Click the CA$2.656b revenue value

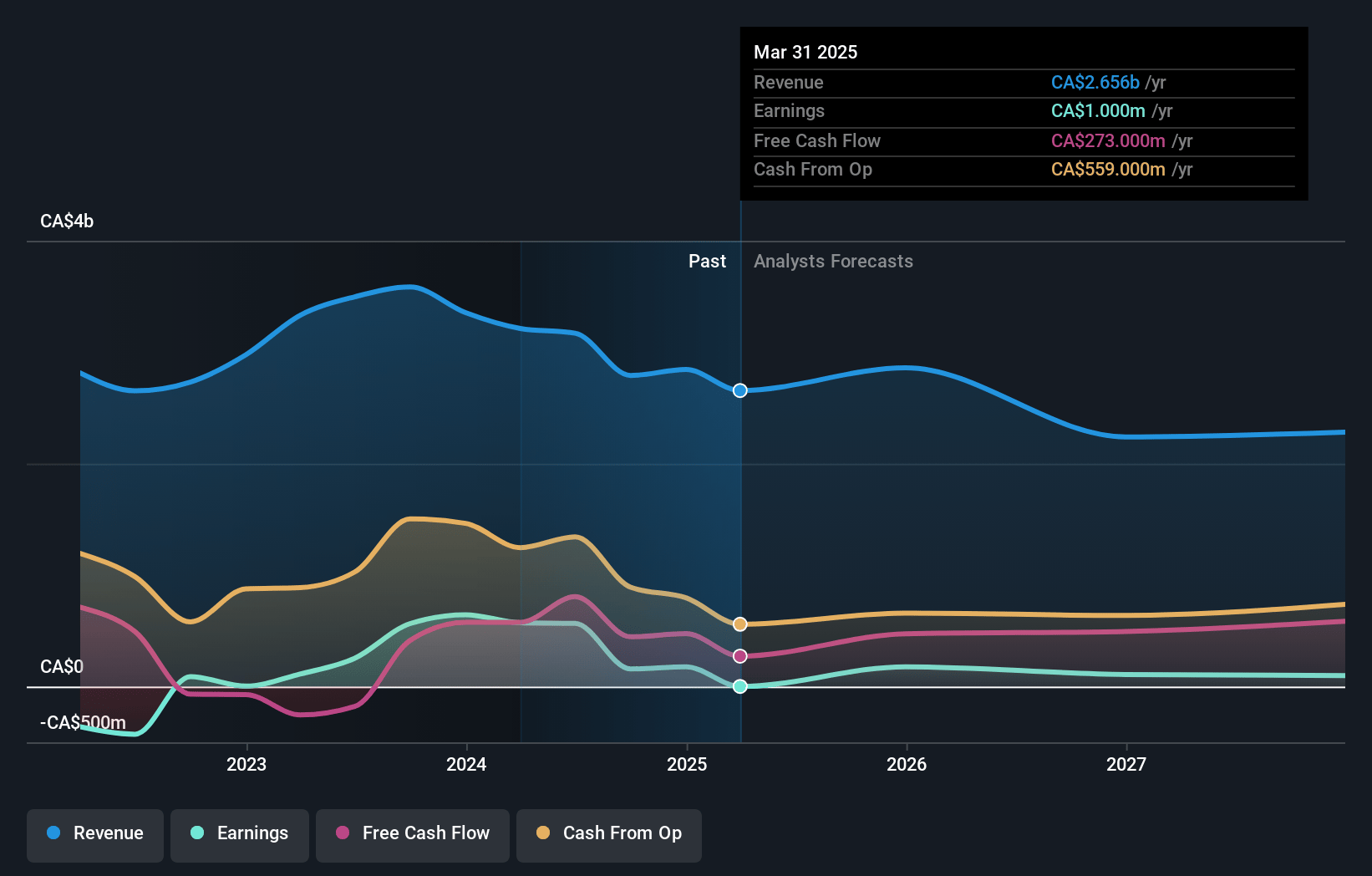(1095, 82)
